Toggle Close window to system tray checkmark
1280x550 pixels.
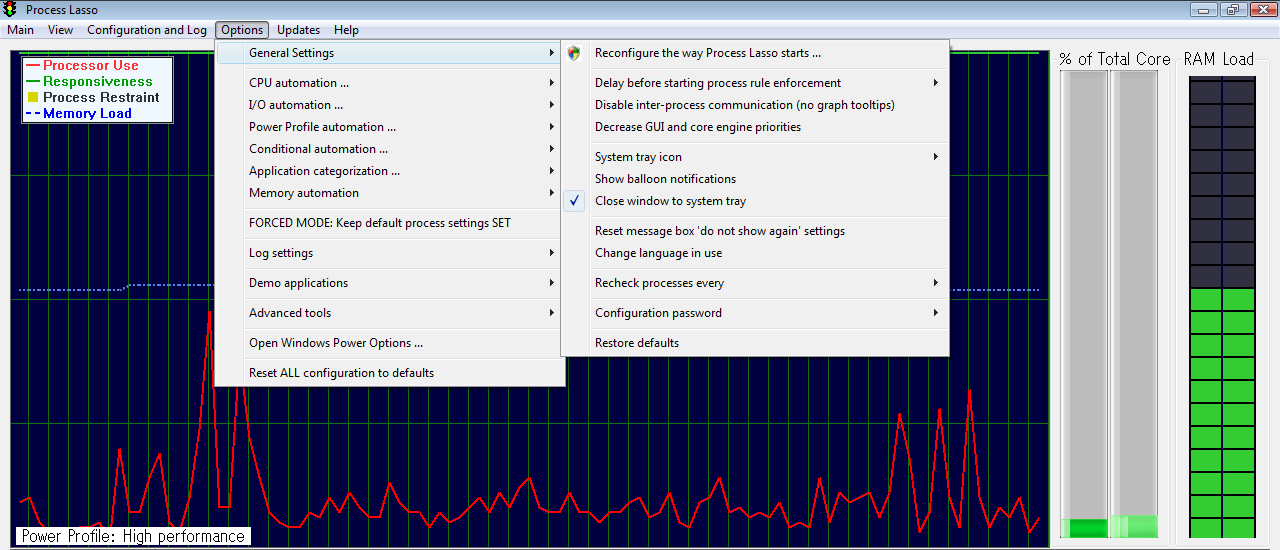(574, 201)
